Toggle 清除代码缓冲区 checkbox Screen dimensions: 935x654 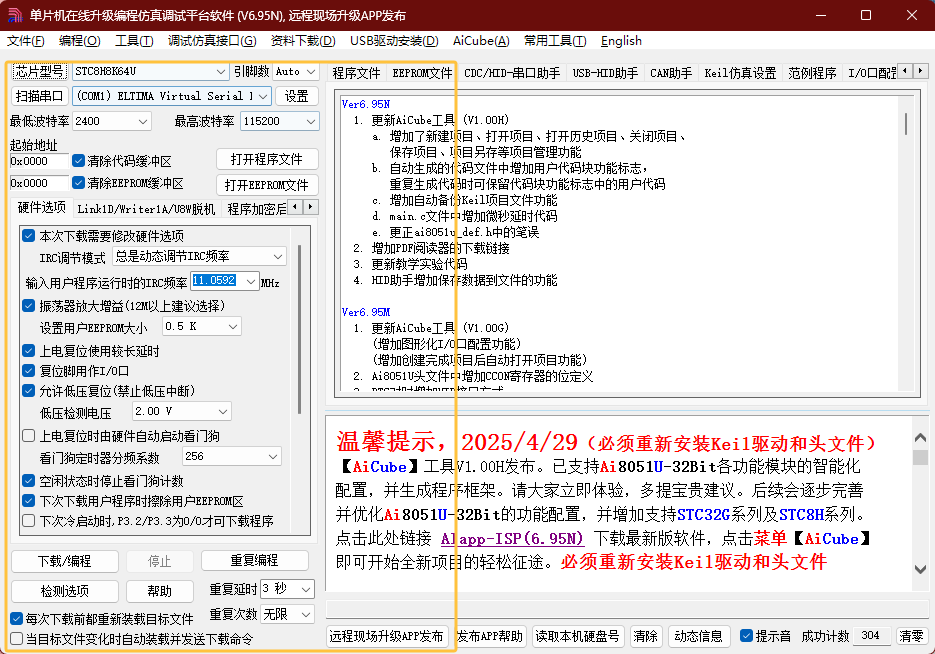[78, 161]
